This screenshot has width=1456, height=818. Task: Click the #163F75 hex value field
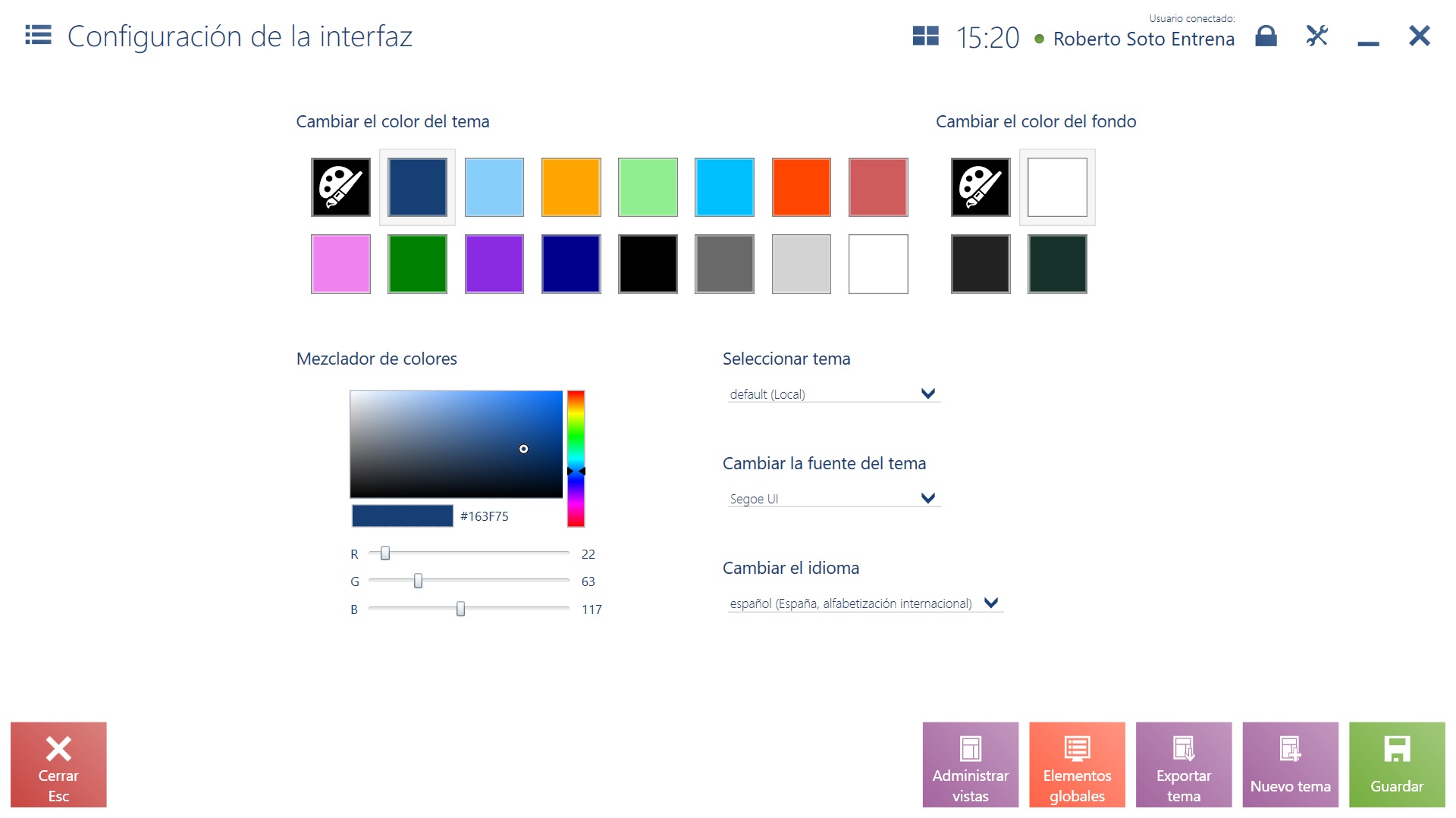(x=485, y=516)
